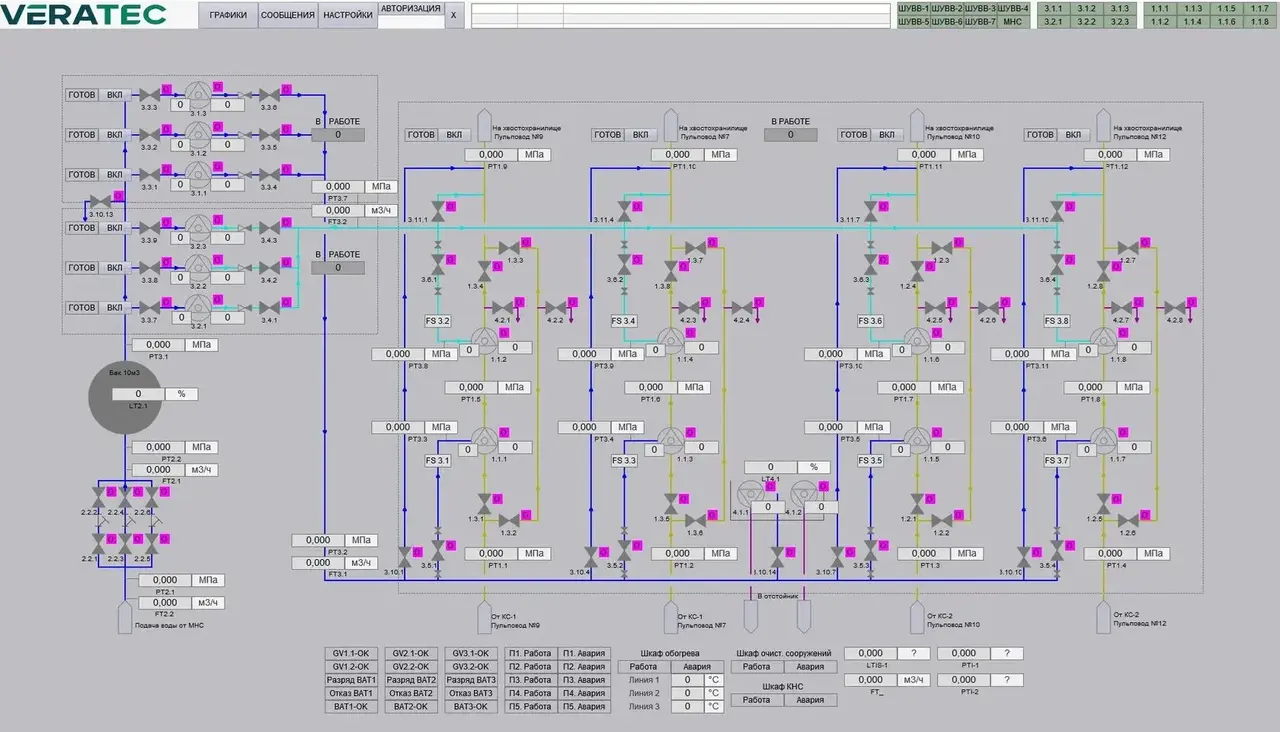Open the НАСТРОЙКИ section

click(348, 15)
